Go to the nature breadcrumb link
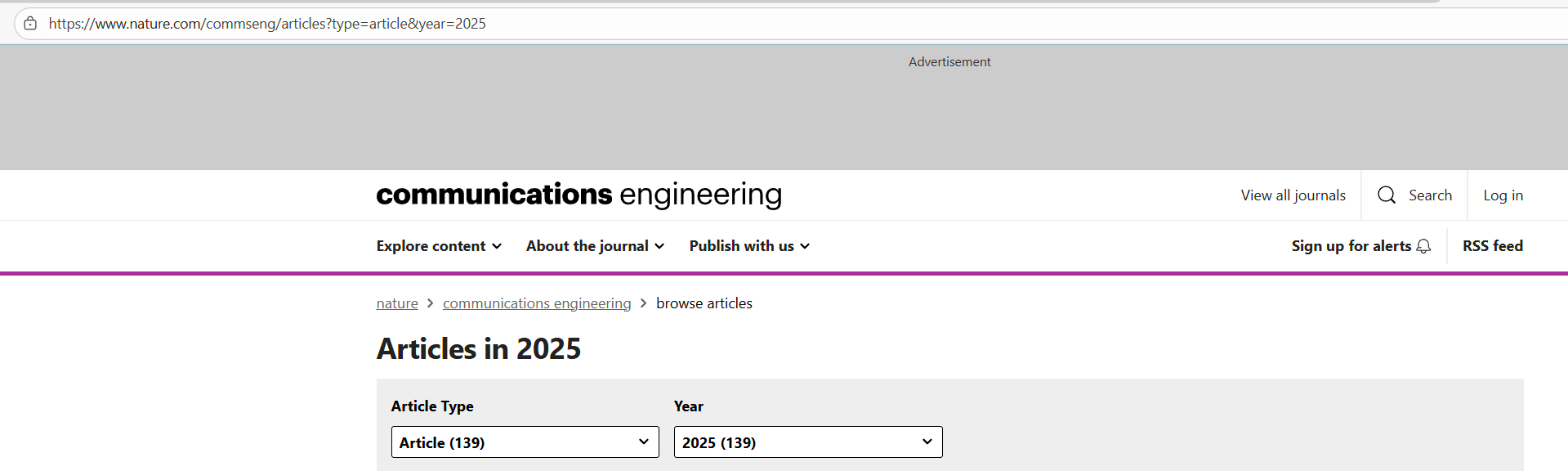Viewport: 1568px width, 471px height. tap(397, 303)
